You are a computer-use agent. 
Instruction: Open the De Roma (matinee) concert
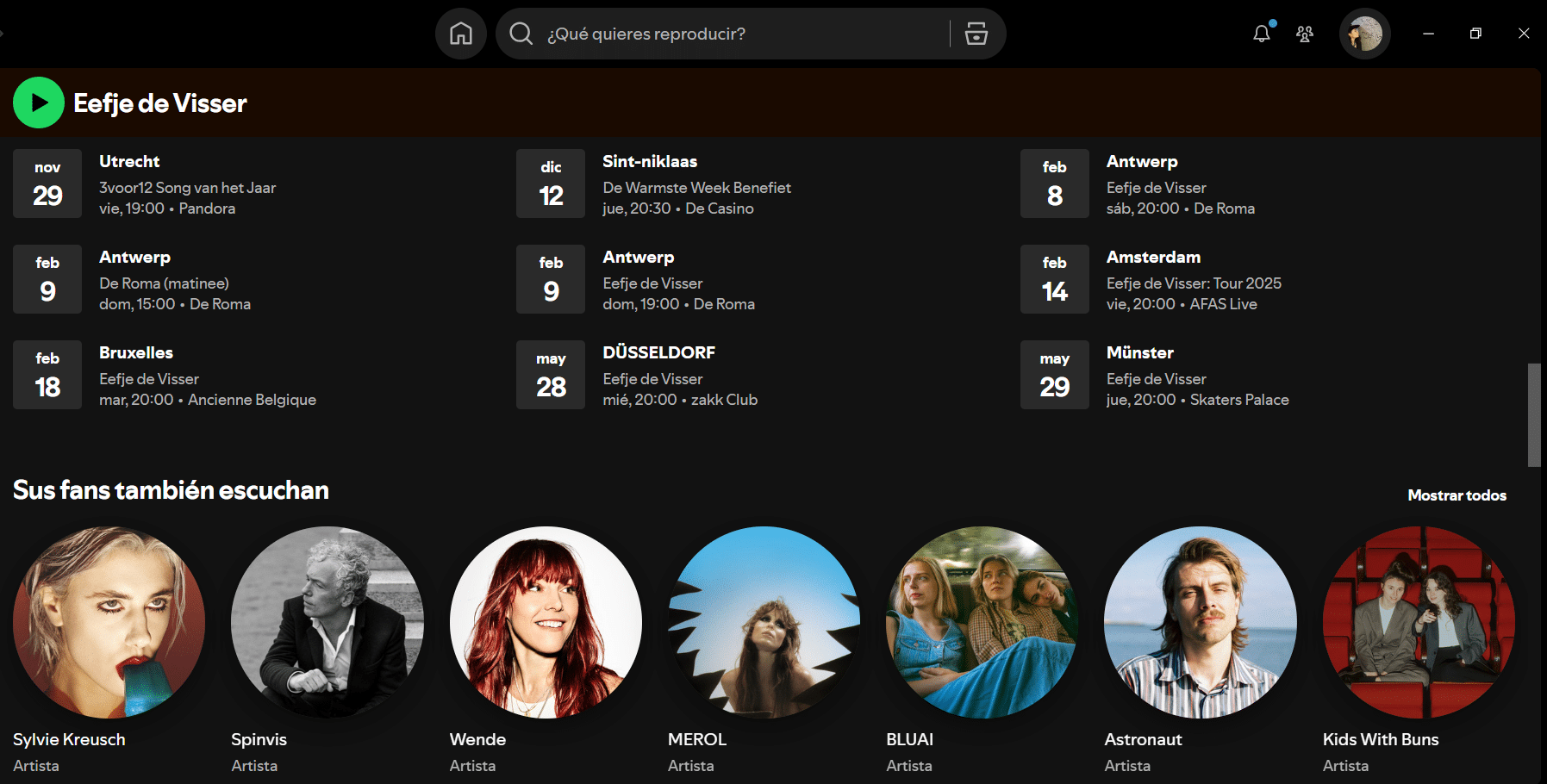(x=175, y=279)
